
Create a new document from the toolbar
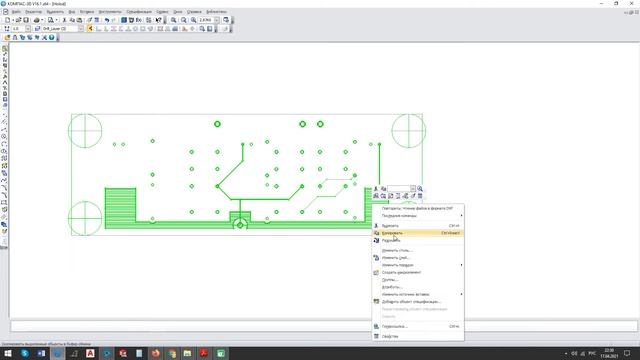click(7, 20)
